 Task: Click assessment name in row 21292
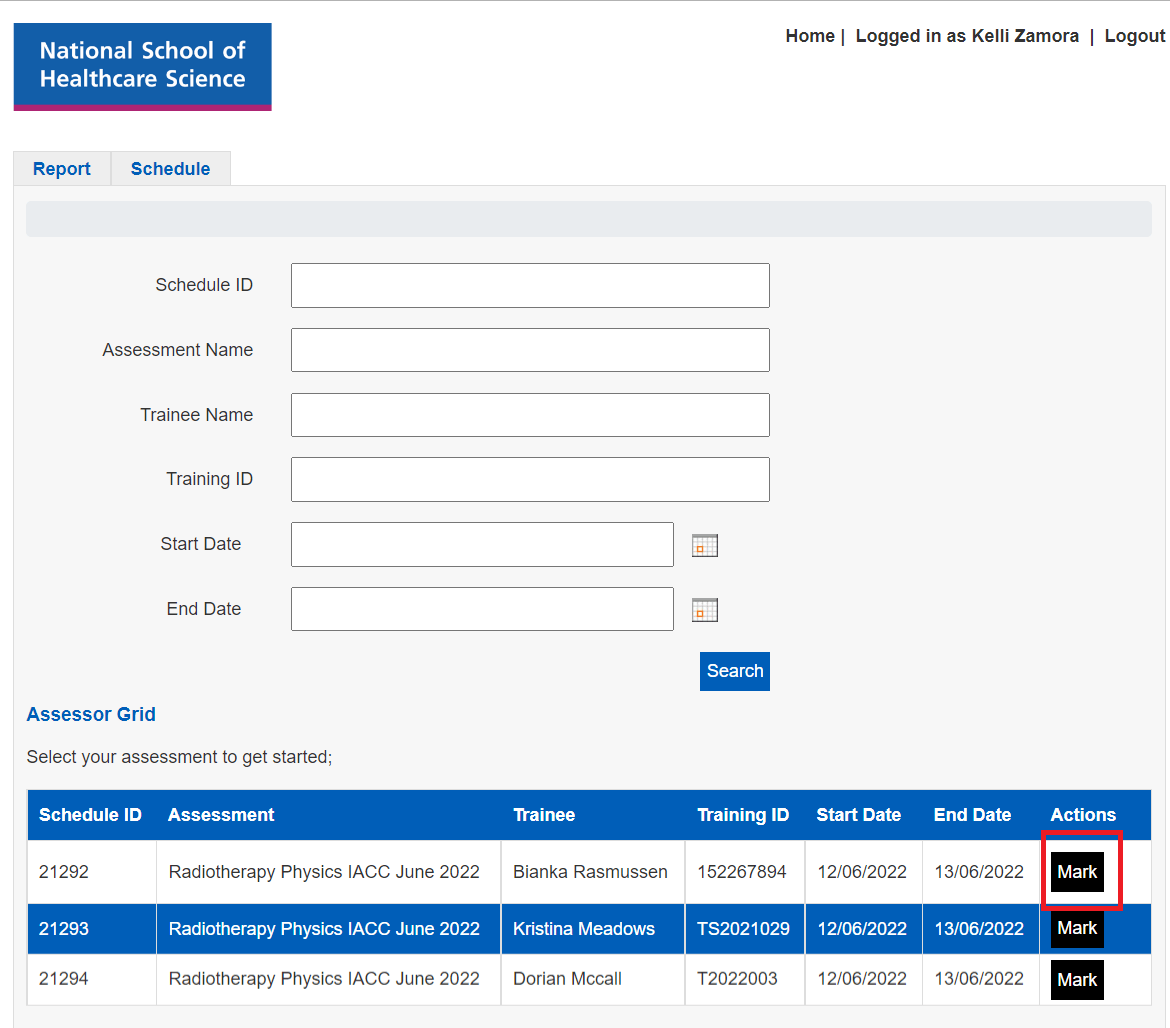coord(324,871)
